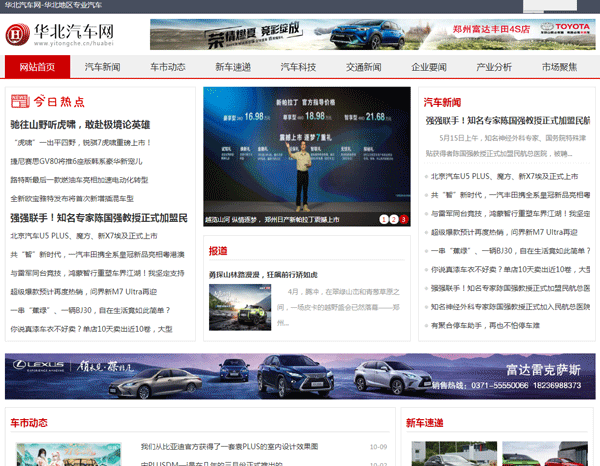Click the 今日热点 news icon
The image size is (600, 466).
20,101
